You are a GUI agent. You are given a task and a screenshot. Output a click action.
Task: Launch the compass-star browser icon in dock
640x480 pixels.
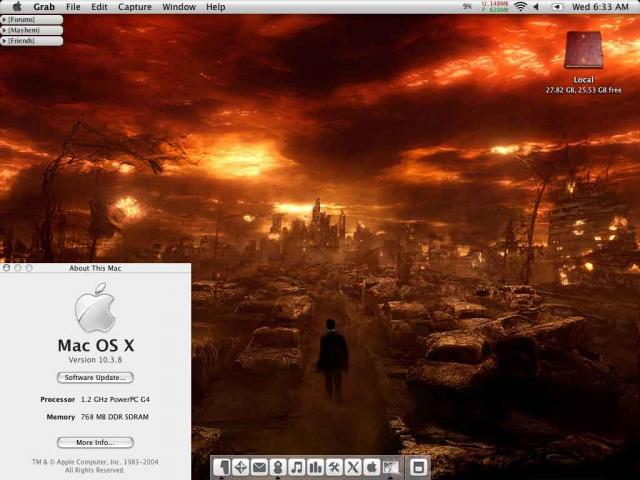[x=240, y=467]
